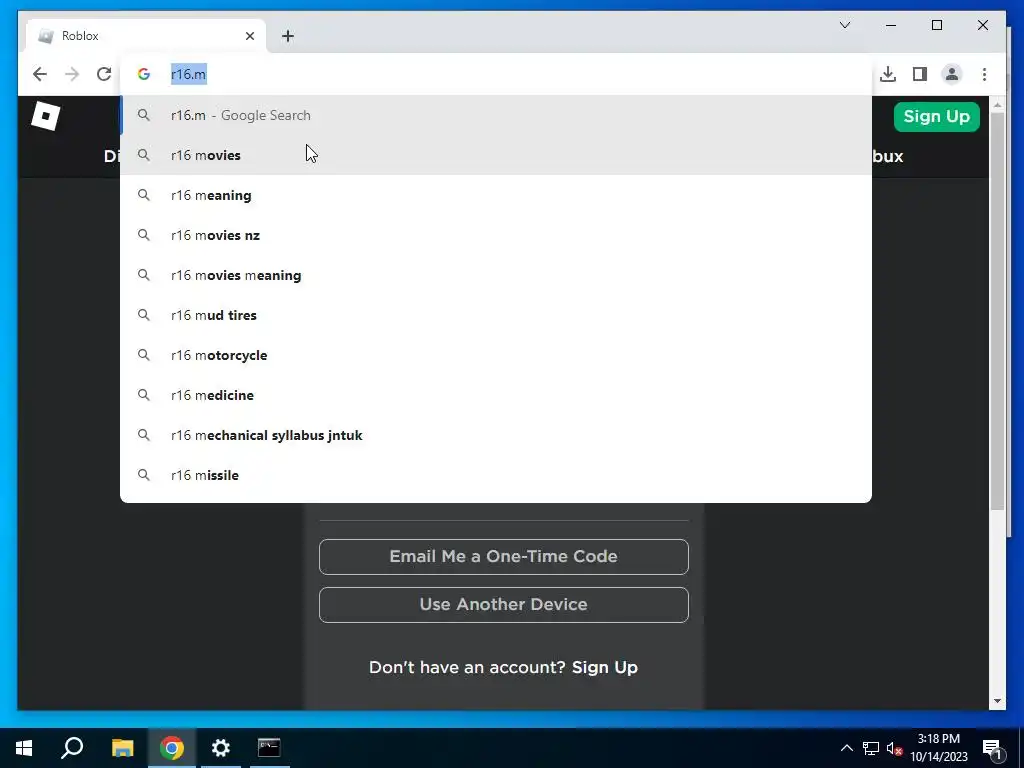Open a new tab with plus button
This screenshot has width=1024, height=768.
tap(288, 36)
